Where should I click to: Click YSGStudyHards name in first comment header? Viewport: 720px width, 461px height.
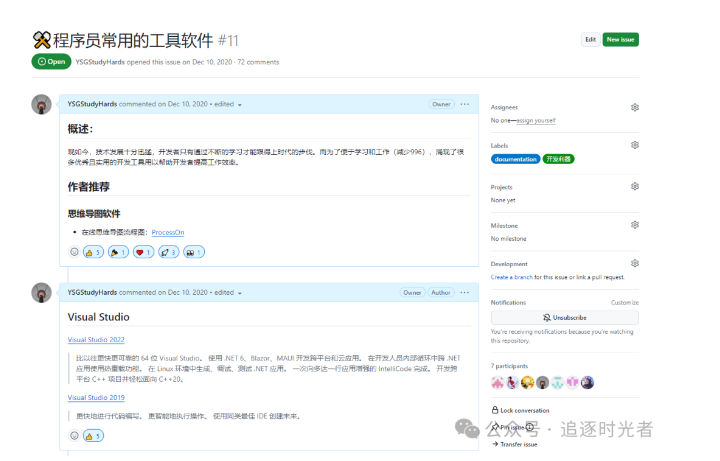tap(92, 104)
